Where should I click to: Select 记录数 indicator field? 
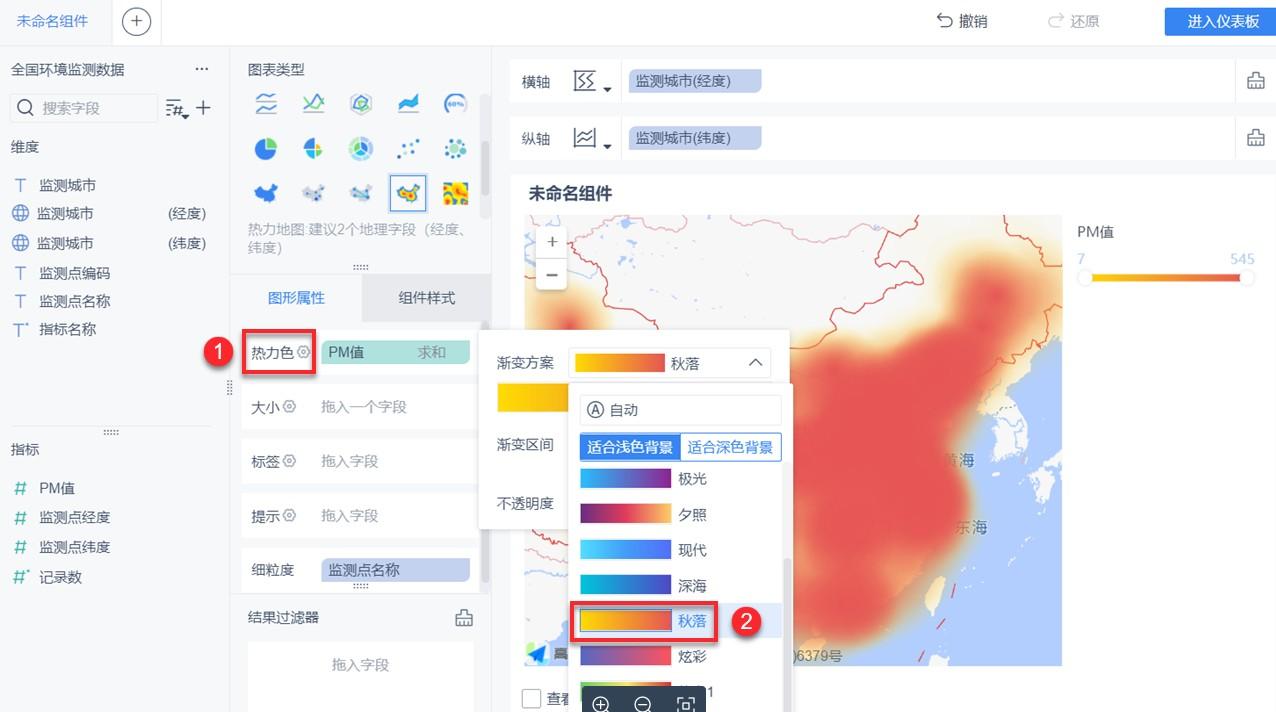point(60,577)
